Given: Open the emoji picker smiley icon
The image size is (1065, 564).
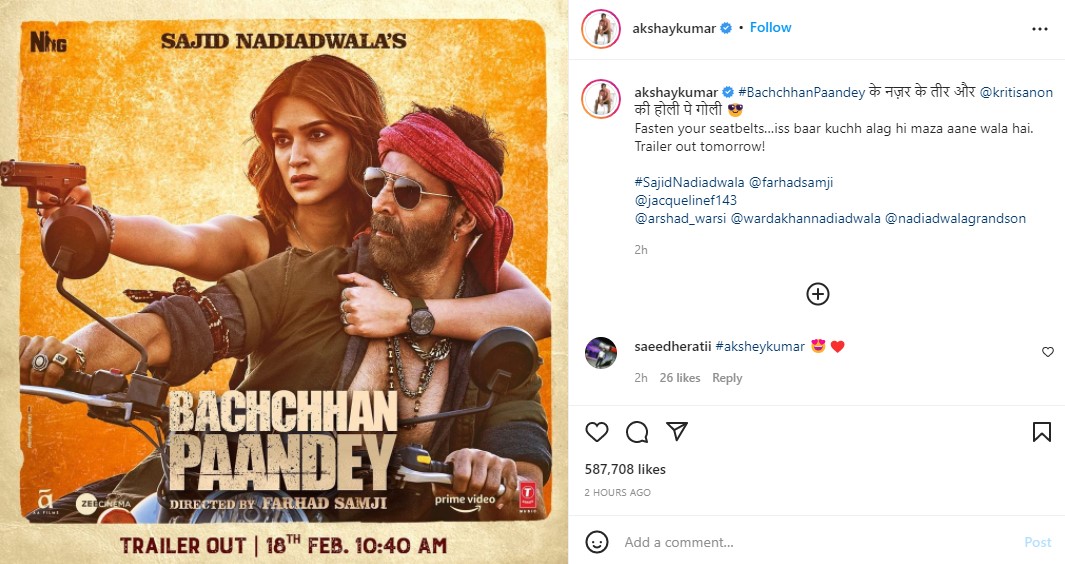Looking at the screenshot, I should pos(596,542).
